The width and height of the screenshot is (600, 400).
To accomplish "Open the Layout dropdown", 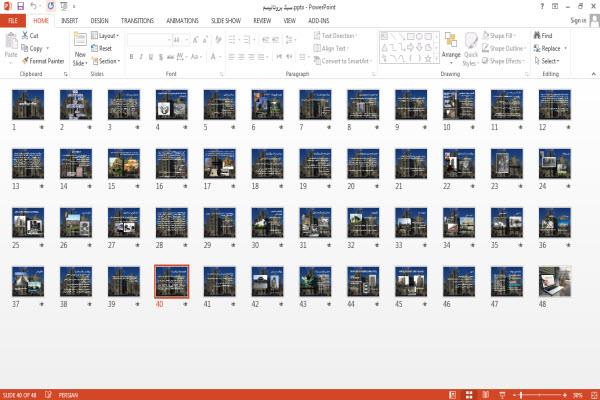I will 105,36.
